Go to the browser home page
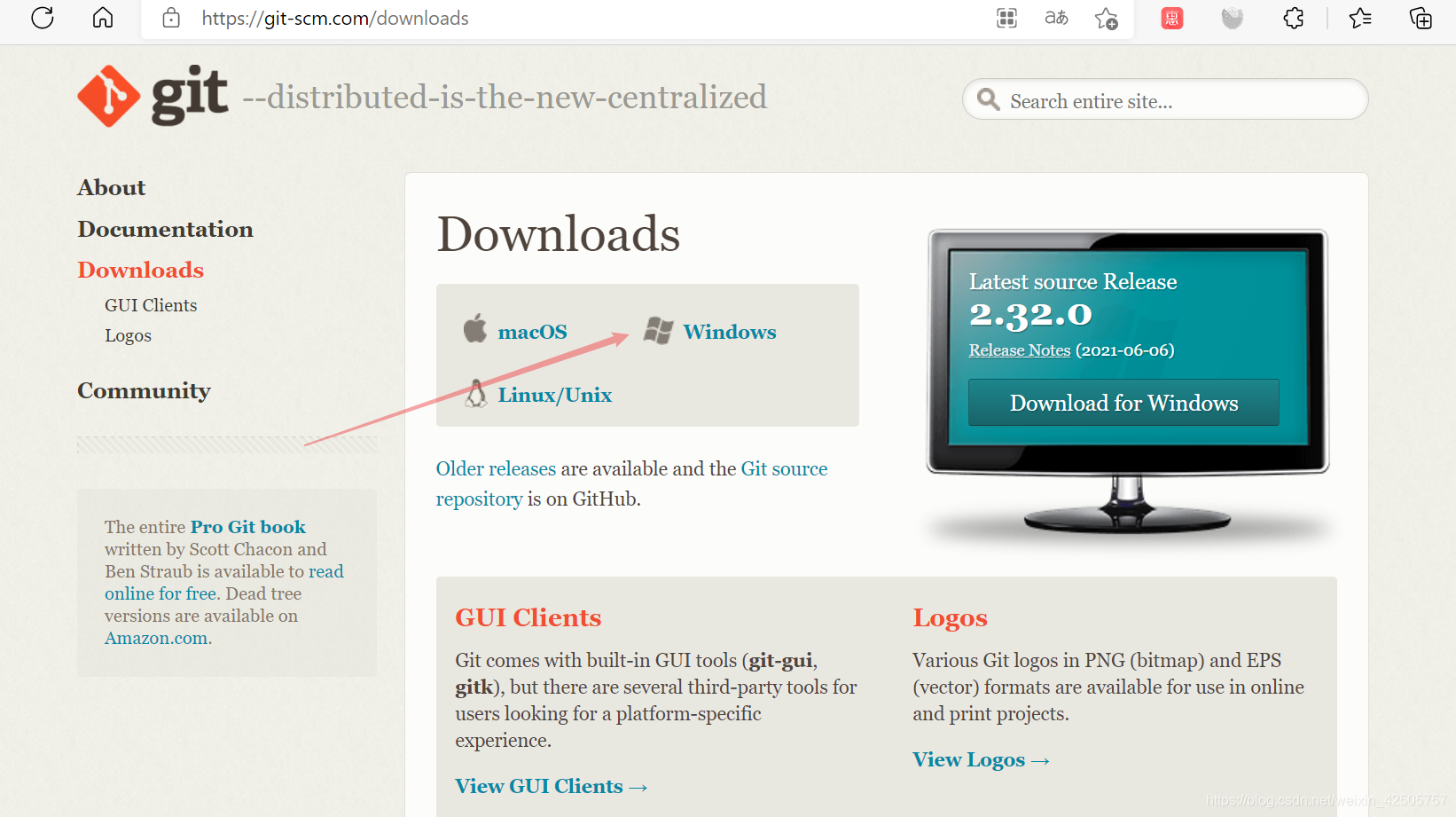Viewport: 1456px width, 817px height. 103,18
